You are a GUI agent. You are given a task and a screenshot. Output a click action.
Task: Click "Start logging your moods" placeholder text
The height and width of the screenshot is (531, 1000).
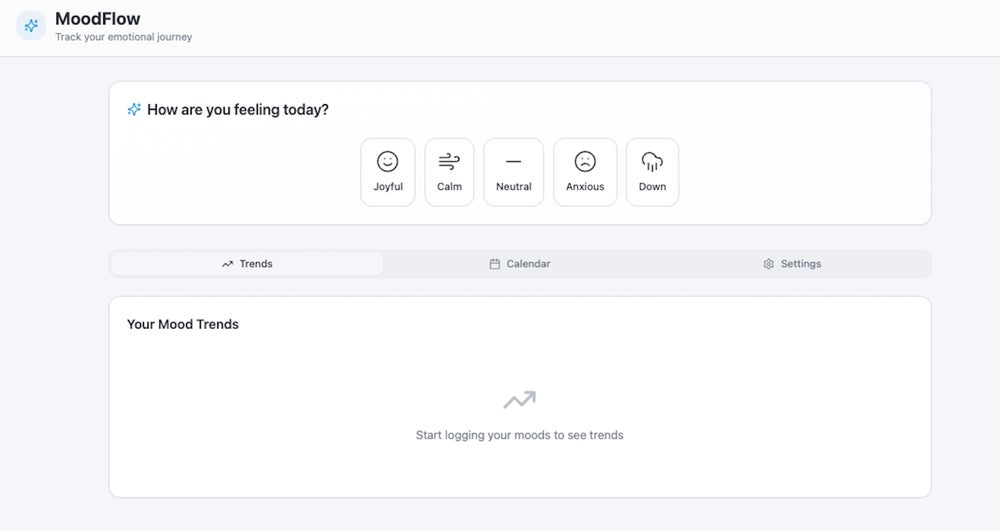click(x=519, y=435)
